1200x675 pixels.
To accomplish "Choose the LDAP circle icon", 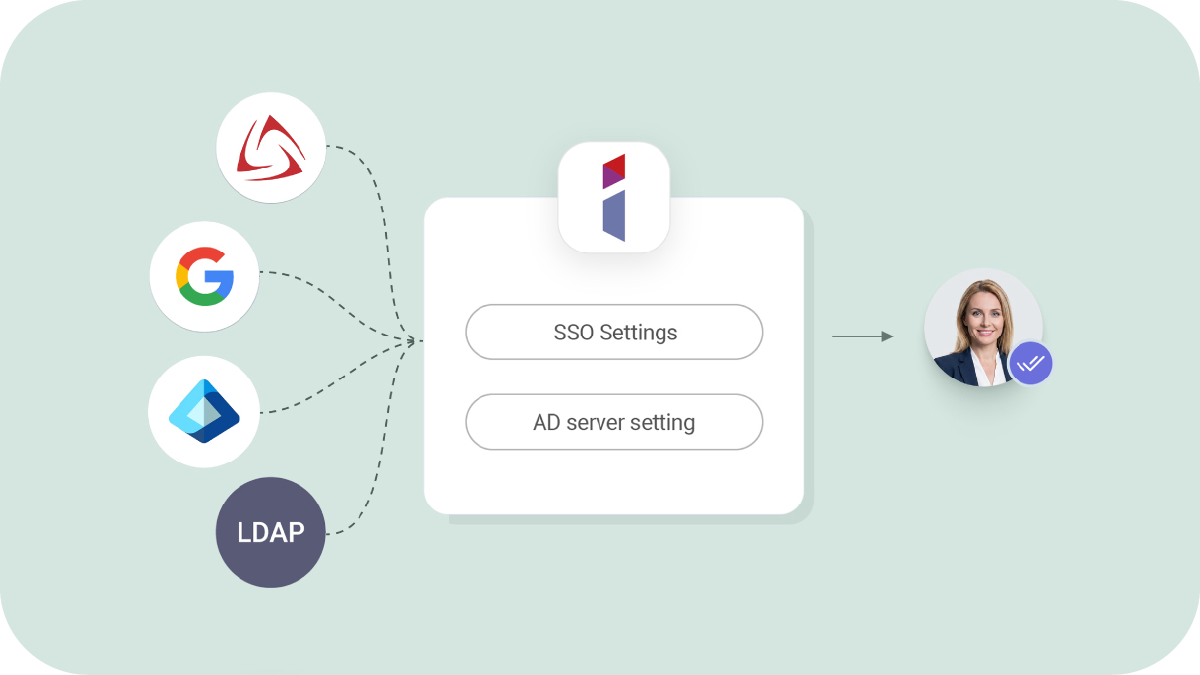I will click(x=271, y=532).
